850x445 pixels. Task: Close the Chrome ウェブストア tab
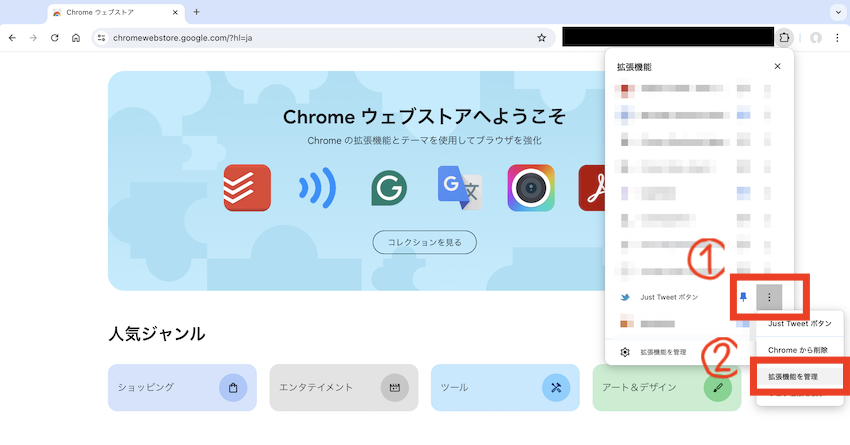click(175, 12)
